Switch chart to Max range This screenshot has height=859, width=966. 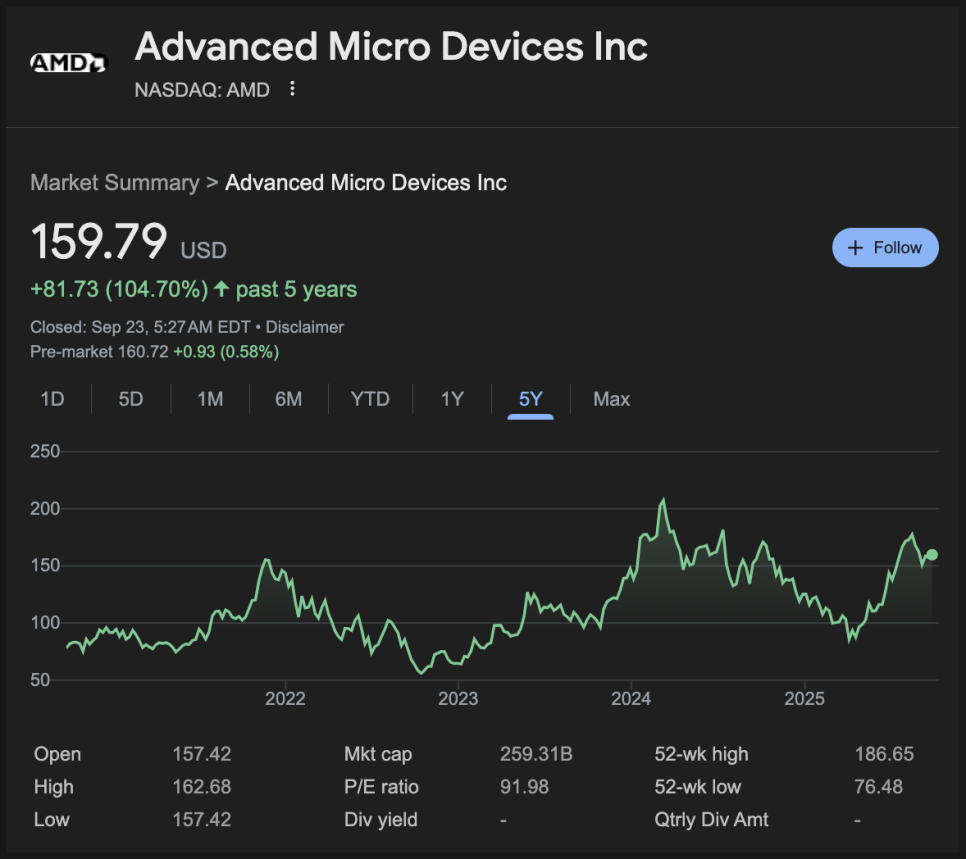click(x=611, y=399)
